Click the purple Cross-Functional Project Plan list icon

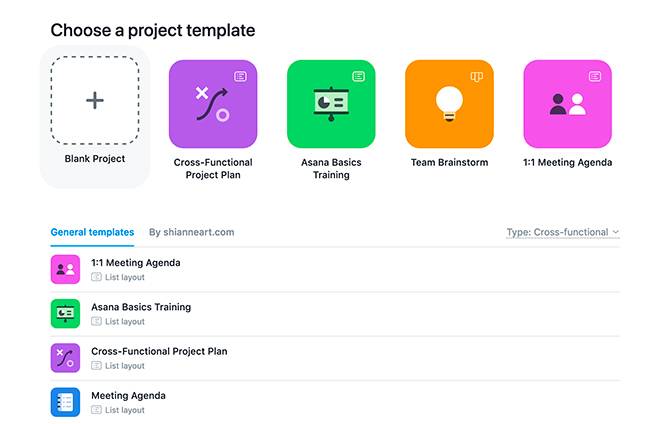(x=65, y=357)
